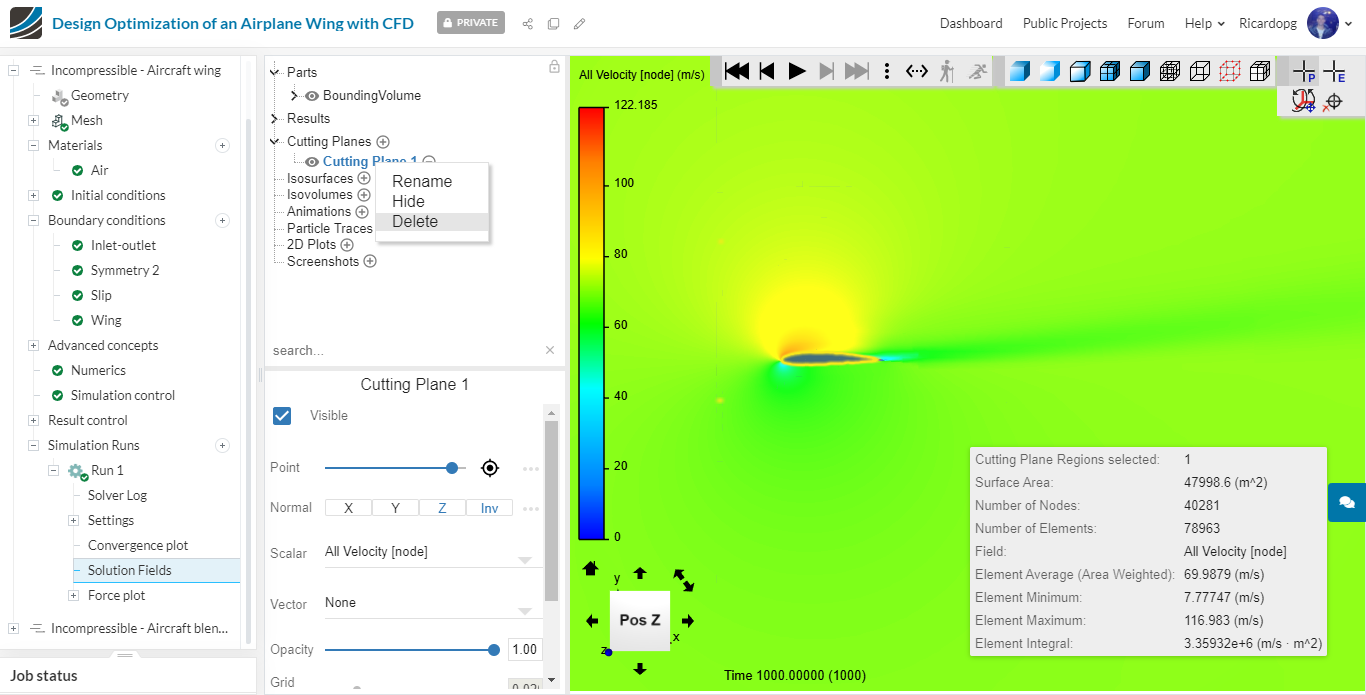
Task: Choose the red points cube render mode
Action: [x=1230, y=71]
